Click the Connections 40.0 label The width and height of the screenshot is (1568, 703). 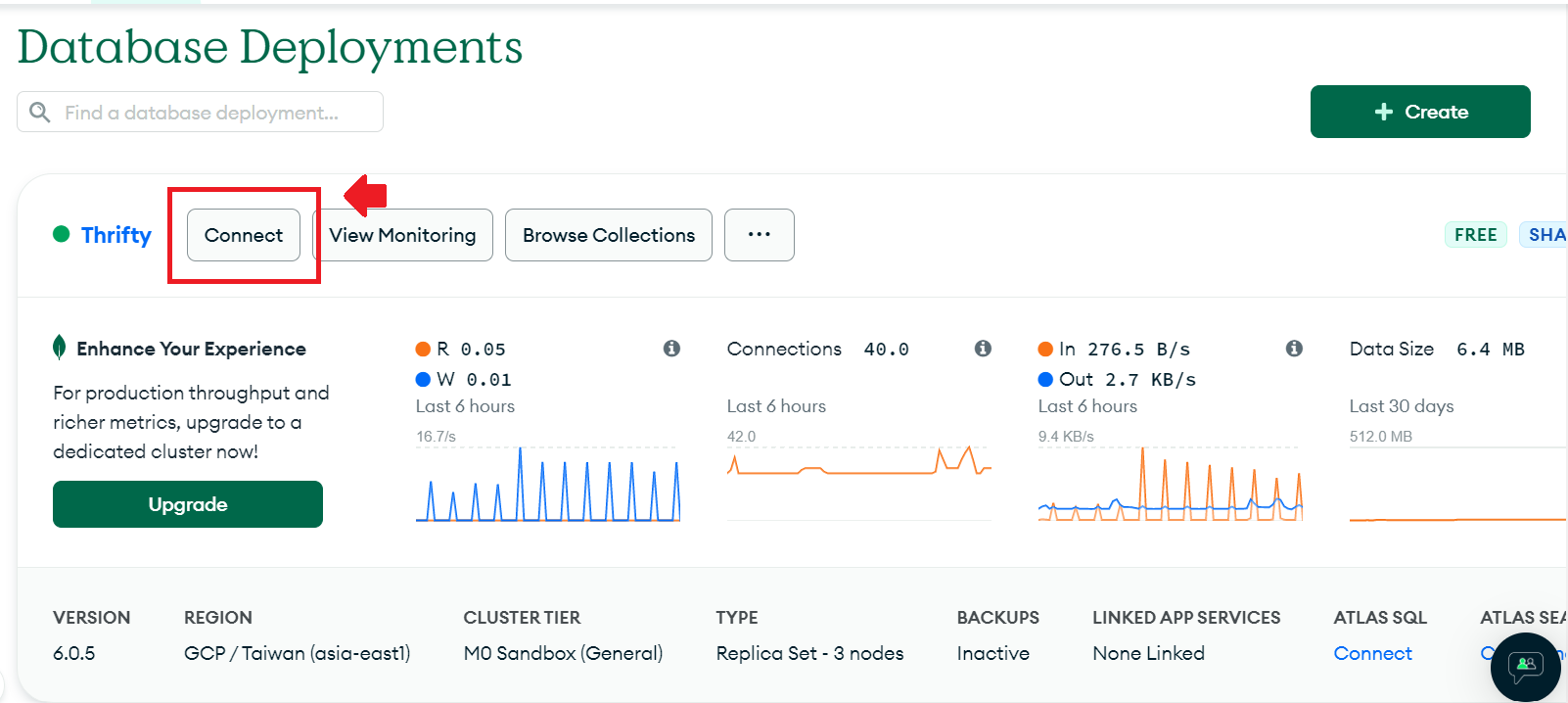click(818, 349)
